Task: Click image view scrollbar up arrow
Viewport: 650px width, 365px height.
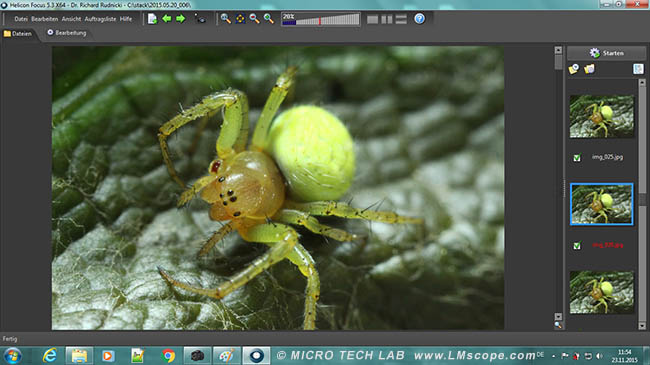Action: (x=558, y=50)
